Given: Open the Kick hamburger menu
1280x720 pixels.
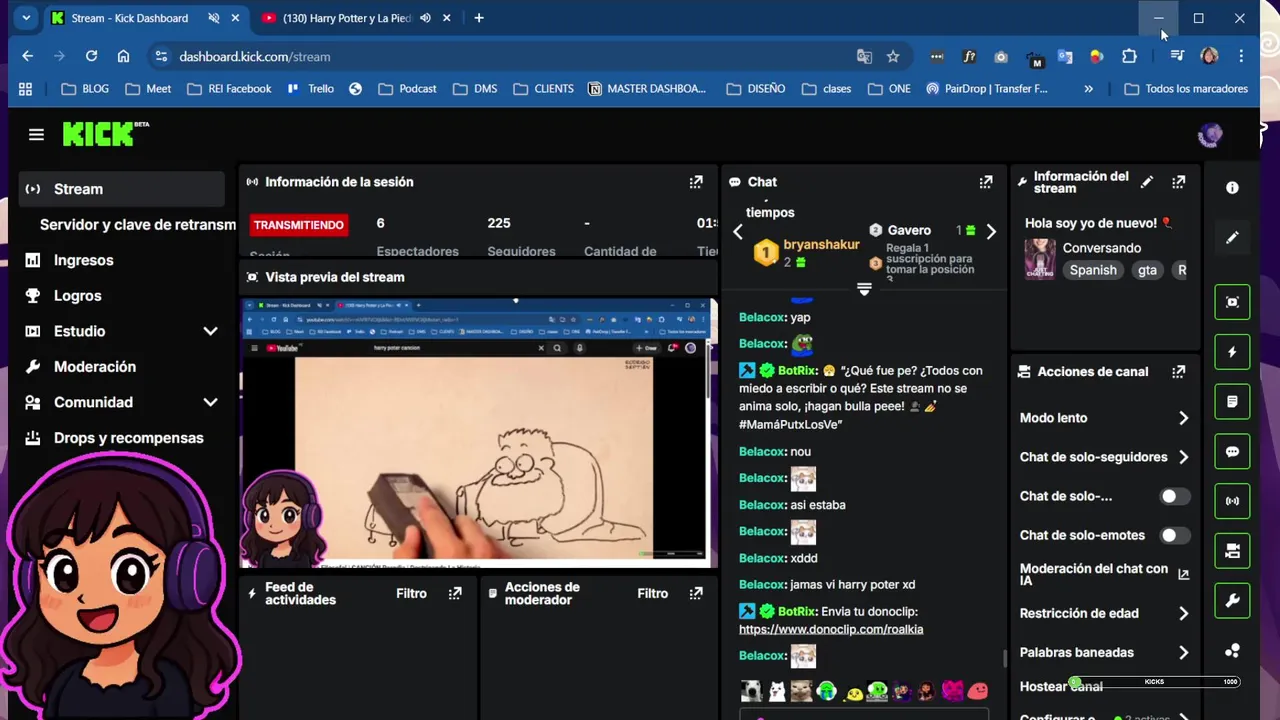Looking at the screenshot, I should (36, 135).
